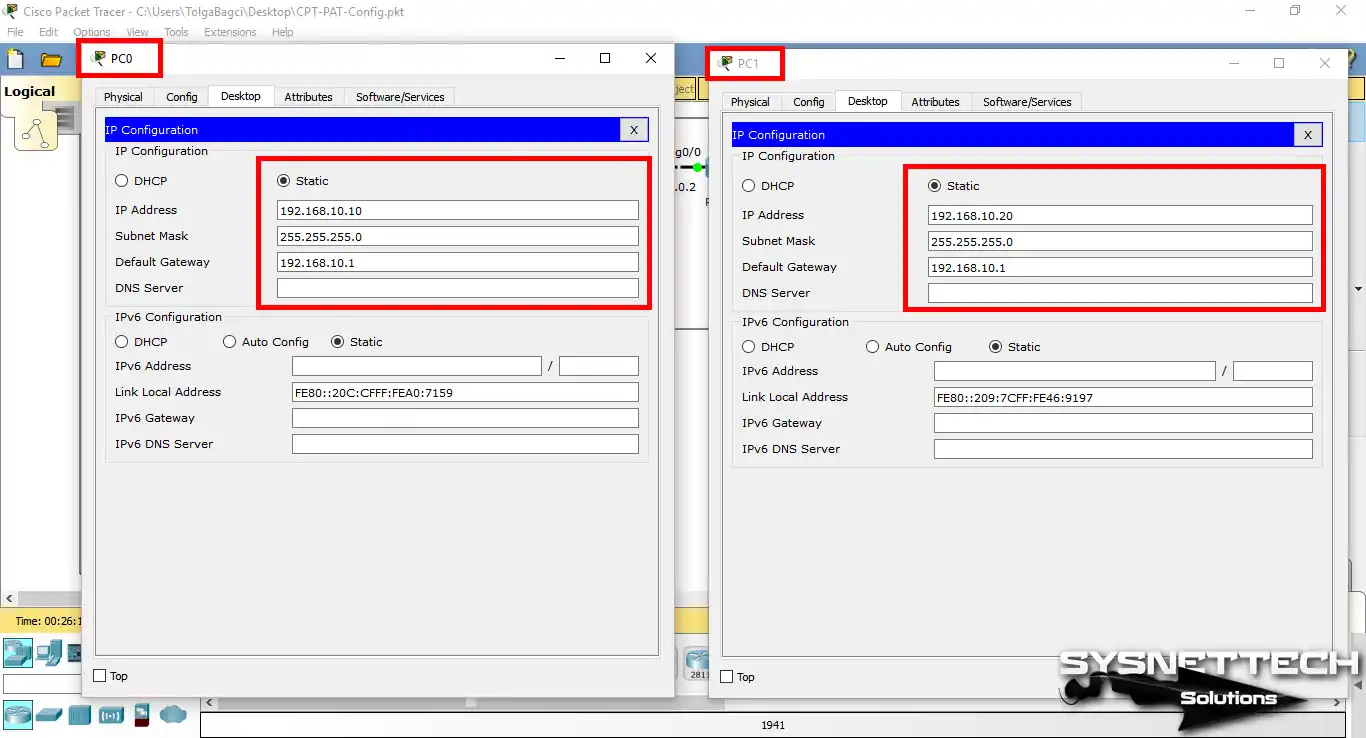Select the Network Devices category icon
The image size is (1366, 738).
(18, 652)
